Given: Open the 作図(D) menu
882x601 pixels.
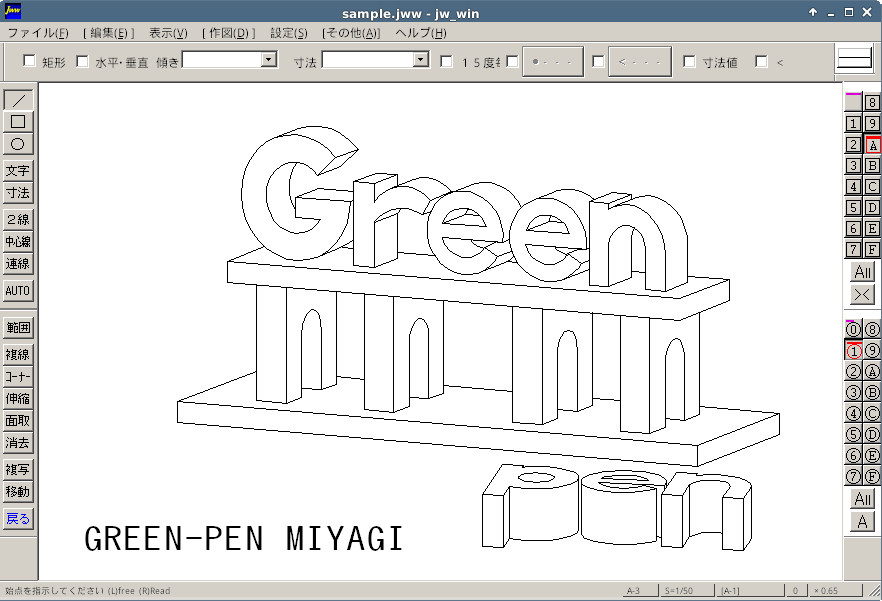Looking at the screenshot, I should point(228,33).
